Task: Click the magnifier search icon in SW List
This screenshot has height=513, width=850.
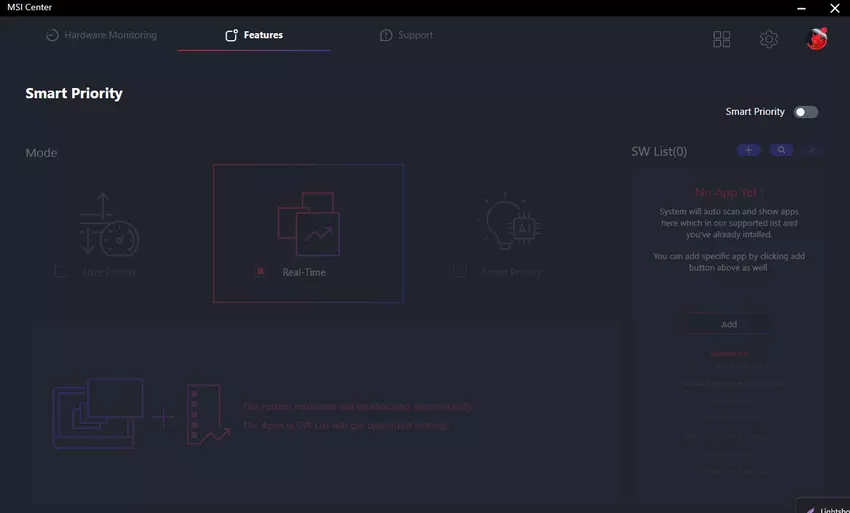Action: click(x=781, y=150)
